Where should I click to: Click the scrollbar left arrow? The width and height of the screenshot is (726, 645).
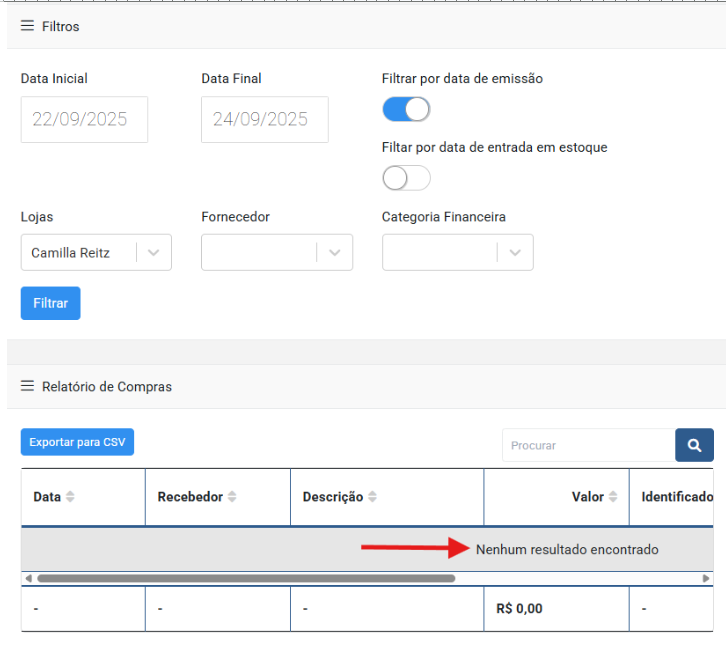28,578
